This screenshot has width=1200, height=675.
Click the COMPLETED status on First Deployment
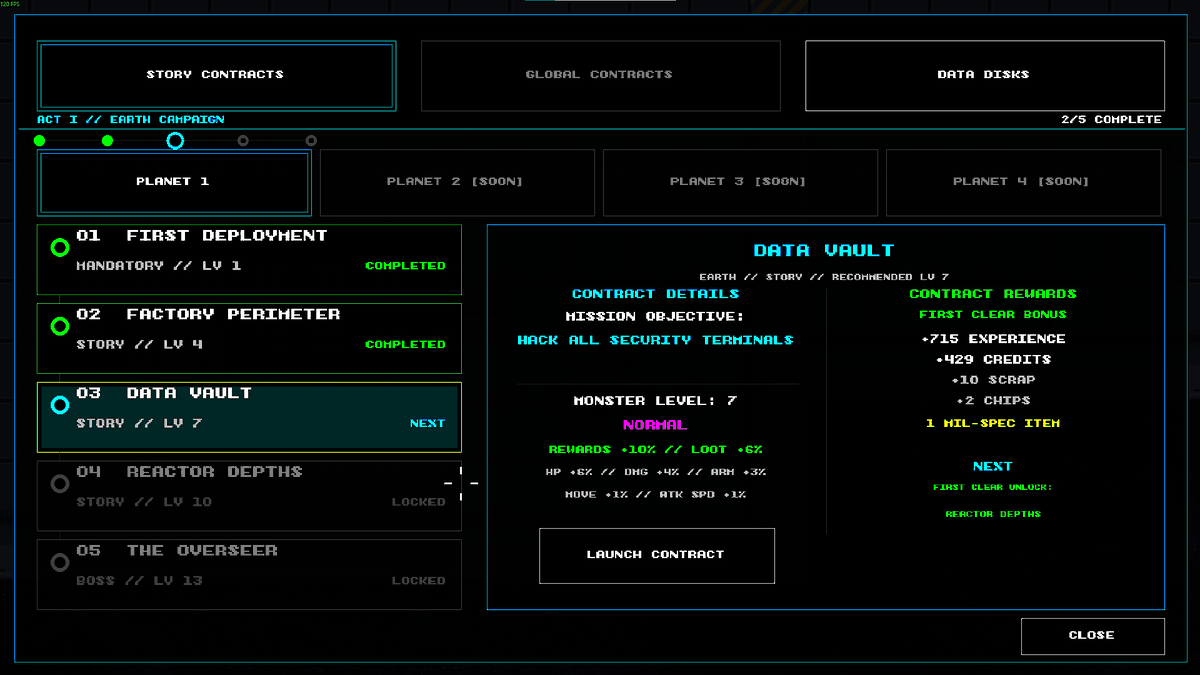[405, 266]
